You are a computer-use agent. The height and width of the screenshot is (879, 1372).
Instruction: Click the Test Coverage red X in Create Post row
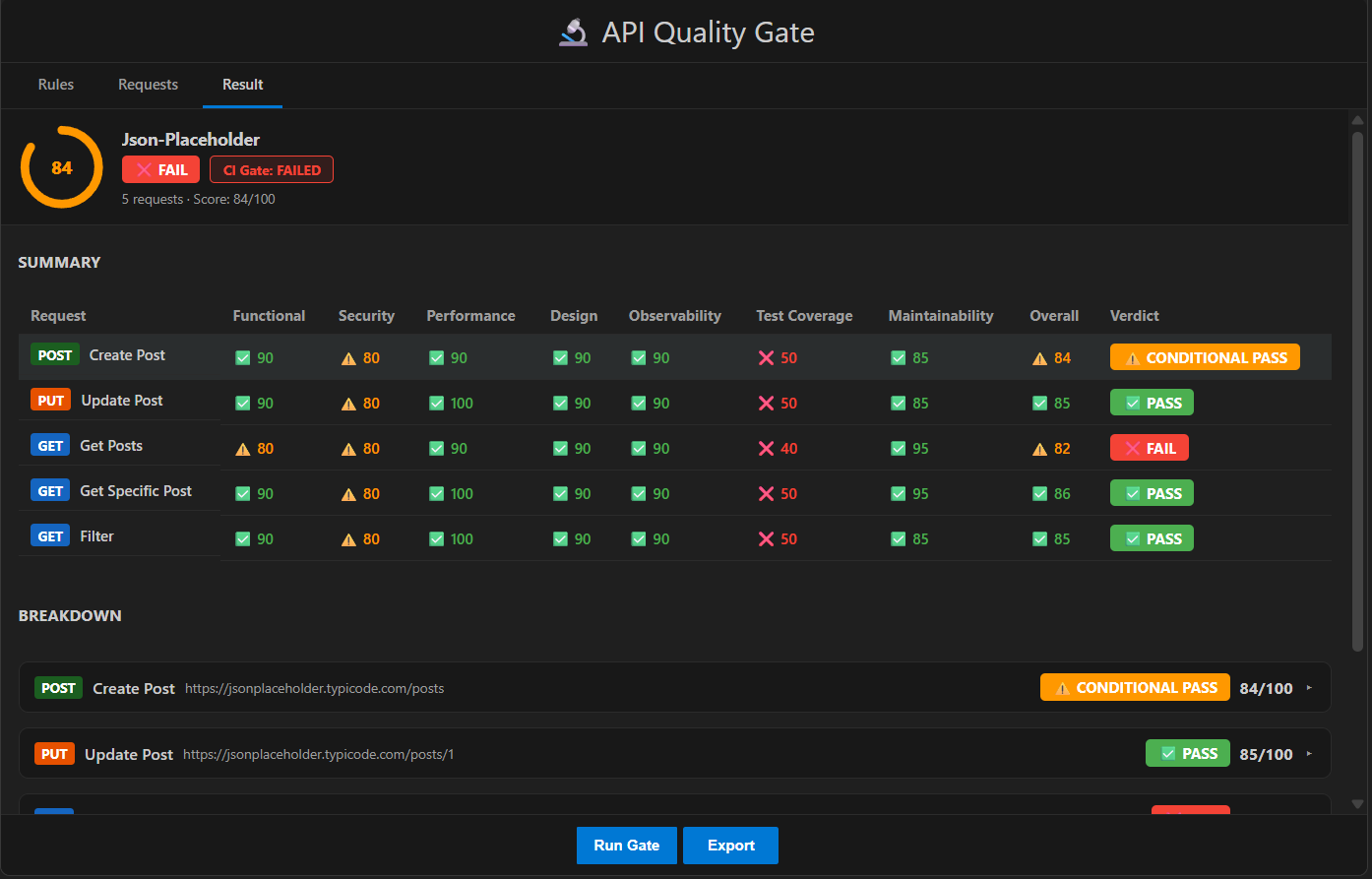pos(766,358)
